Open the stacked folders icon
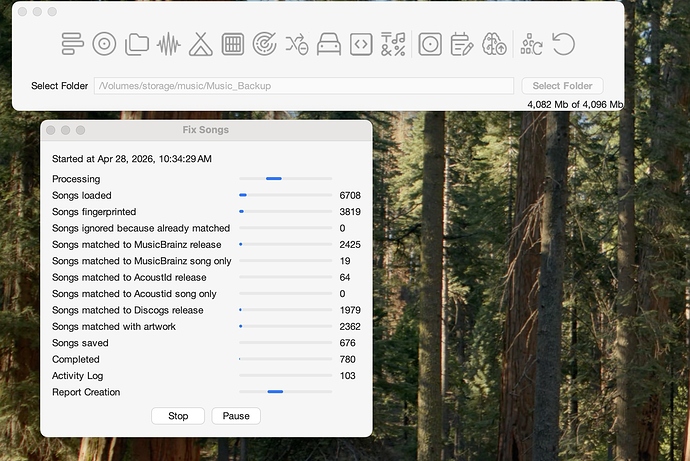 pos(137,44)
